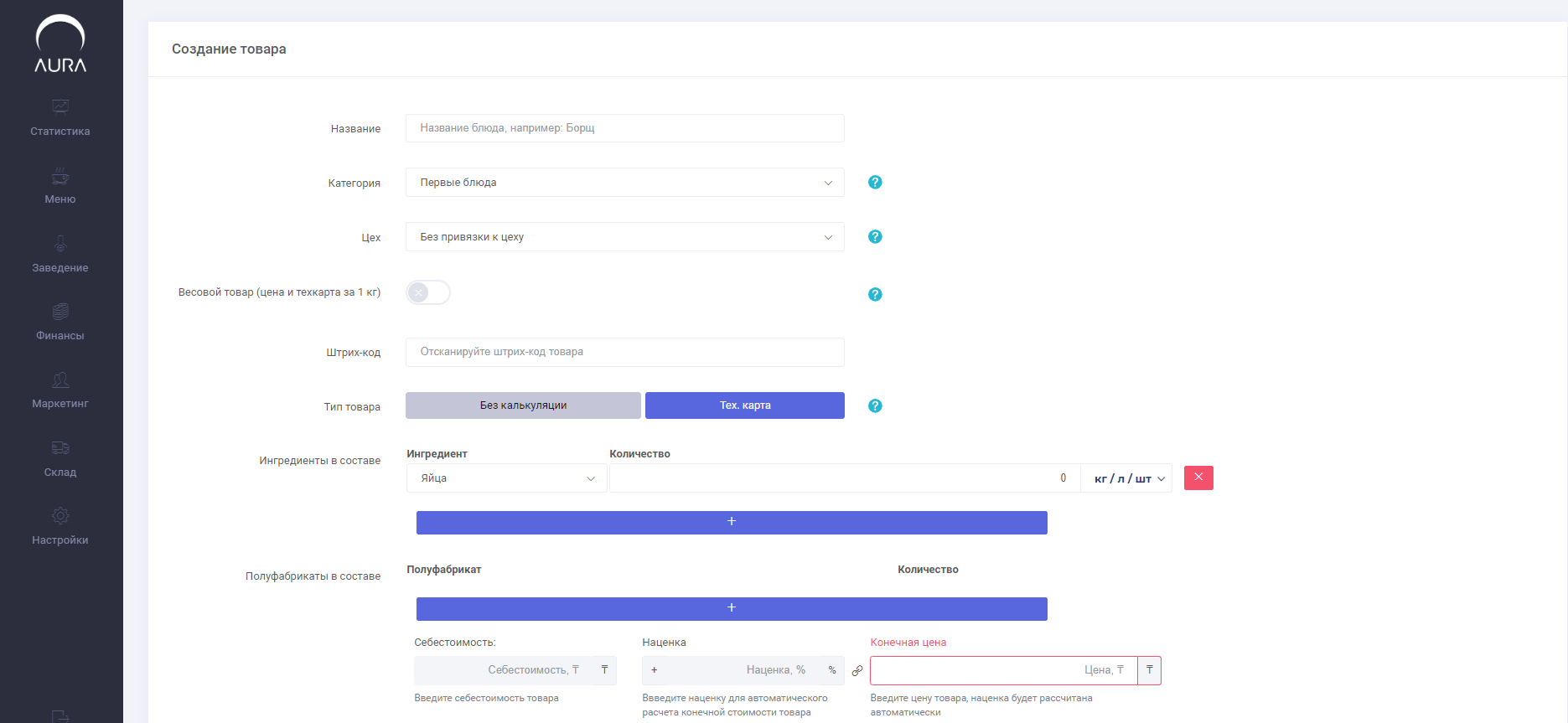
Task: Open the кг / л / шт unit dropdown
Action: (x=1127, y=478)
